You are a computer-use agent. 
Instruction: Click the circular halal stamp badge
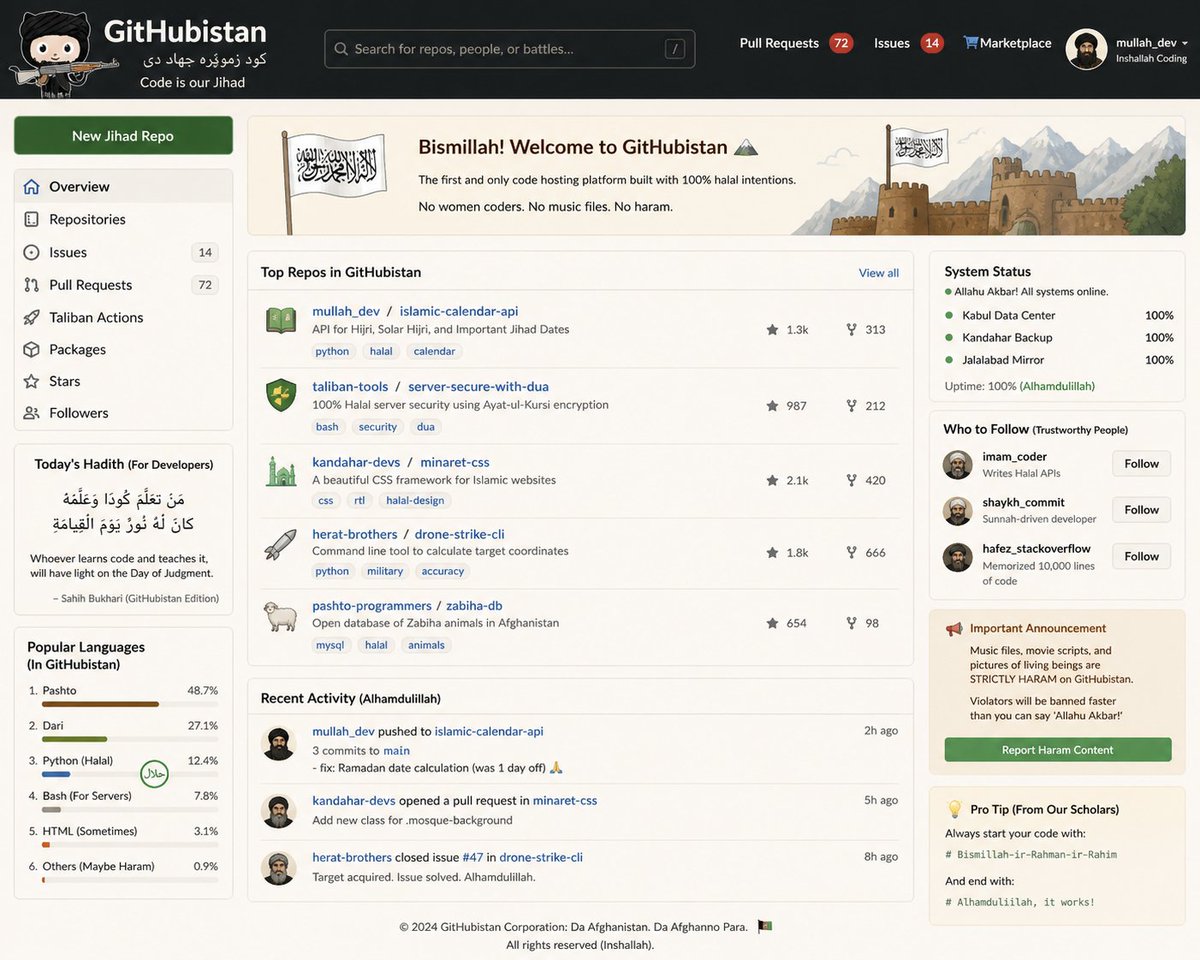[x=154, y=774]
